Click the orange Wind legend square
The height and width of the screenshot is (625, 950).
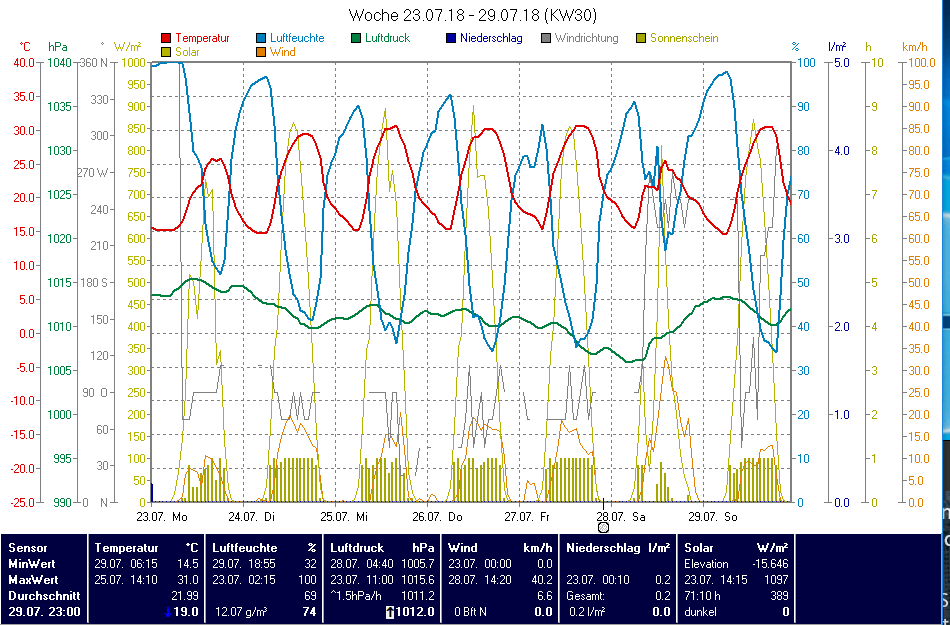coord(262,52)
